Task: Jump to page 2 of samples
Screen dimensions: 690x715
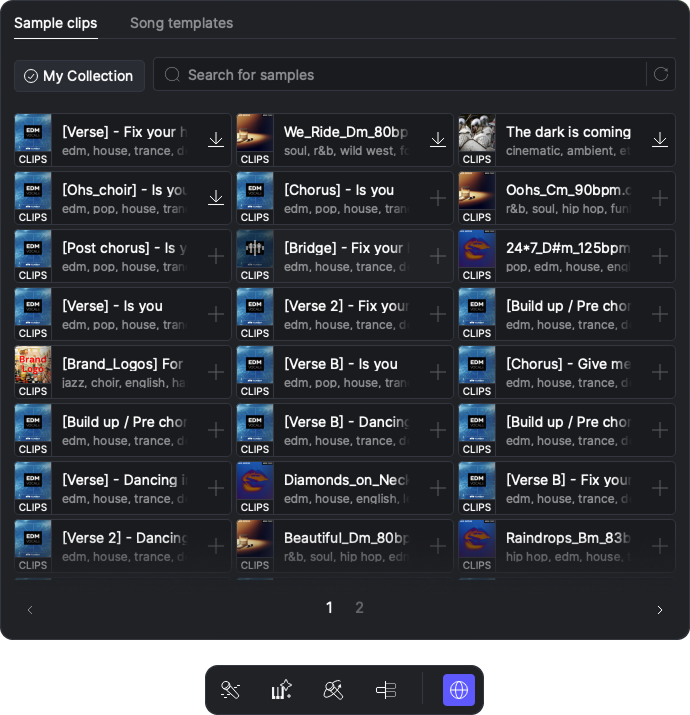Action: click(x=360, y=608)
